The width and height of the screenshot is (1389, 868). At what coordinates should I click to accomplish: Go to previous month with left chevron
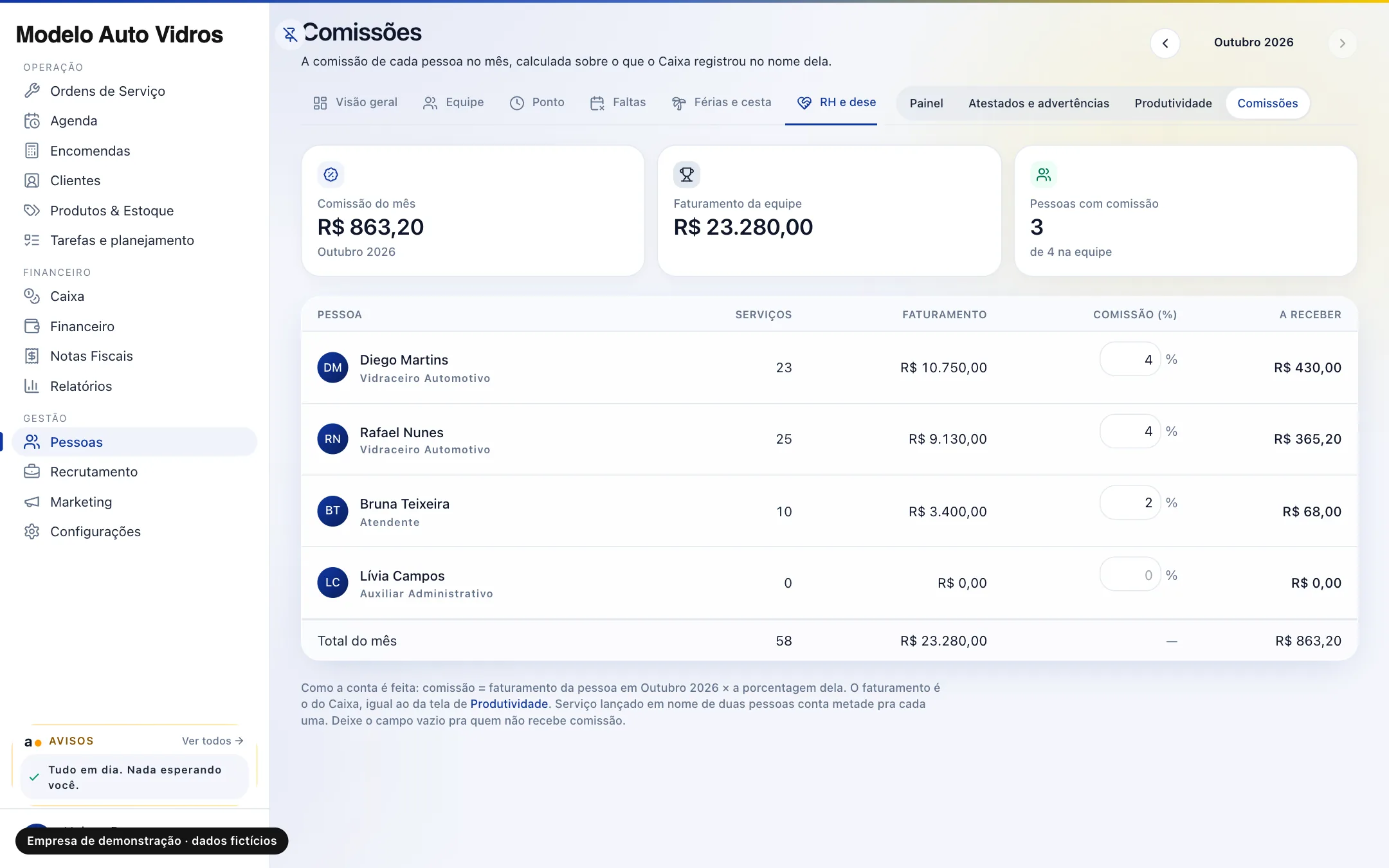click(x=1165, y=43)
